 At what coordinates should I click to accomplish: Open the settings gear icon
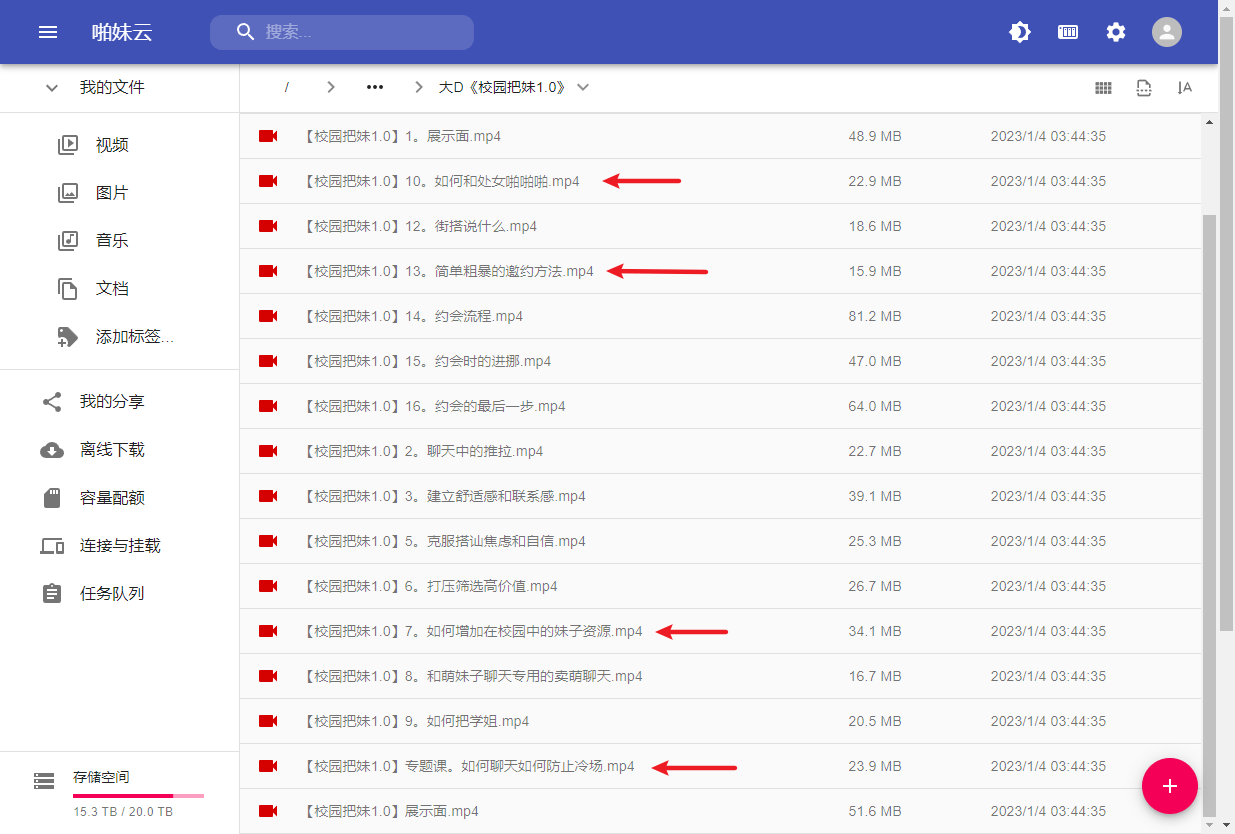point(1116,32)
